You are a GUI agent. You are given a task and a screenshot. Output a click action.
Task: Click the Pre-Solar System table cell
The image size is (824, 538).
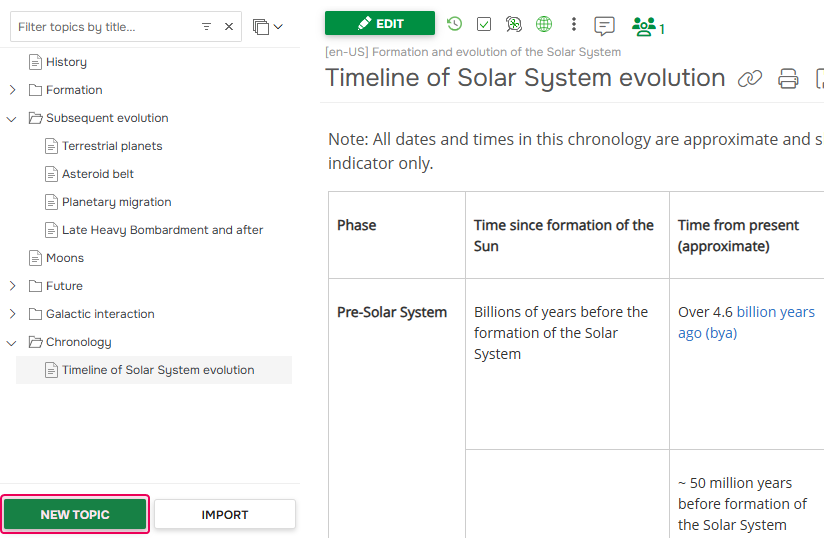(397, 408)
